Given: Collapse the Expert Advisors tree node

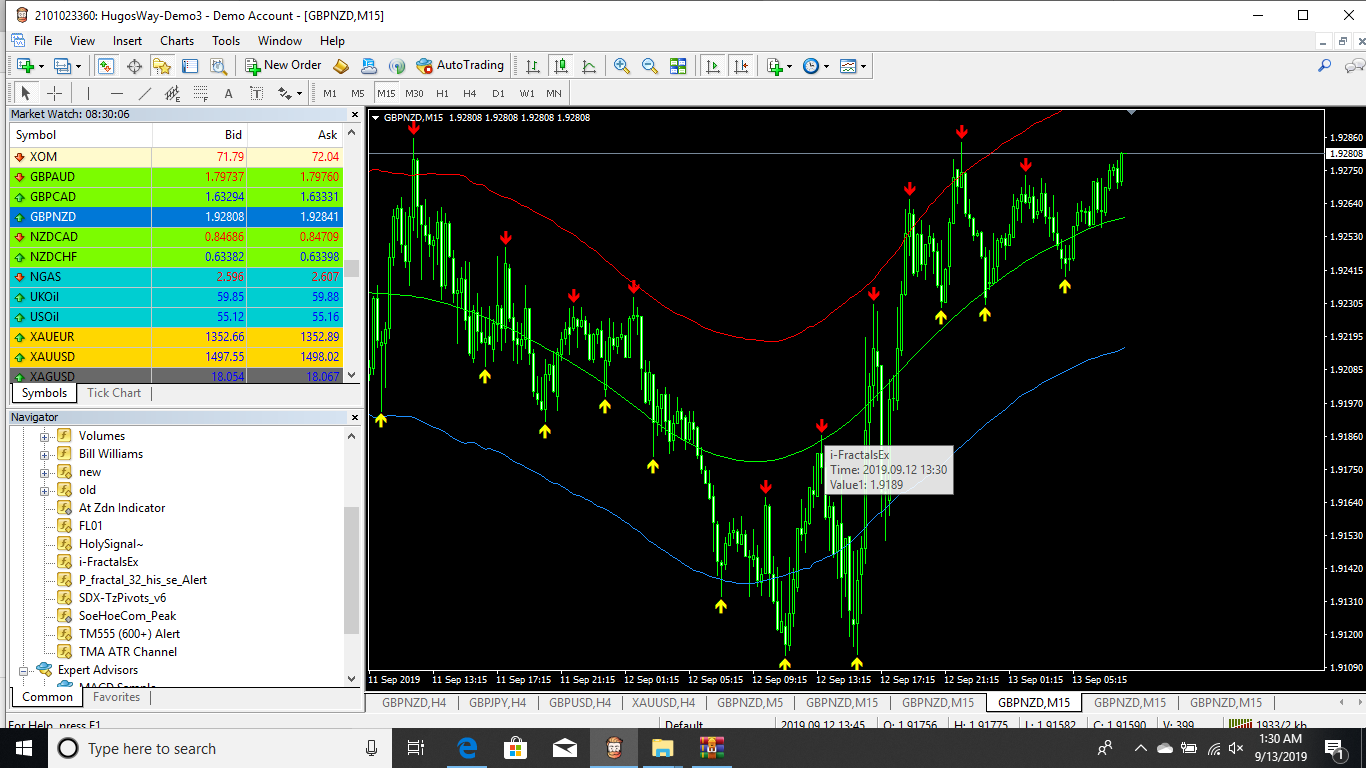Looking at the screenshot, I should (x=25, y=670).
